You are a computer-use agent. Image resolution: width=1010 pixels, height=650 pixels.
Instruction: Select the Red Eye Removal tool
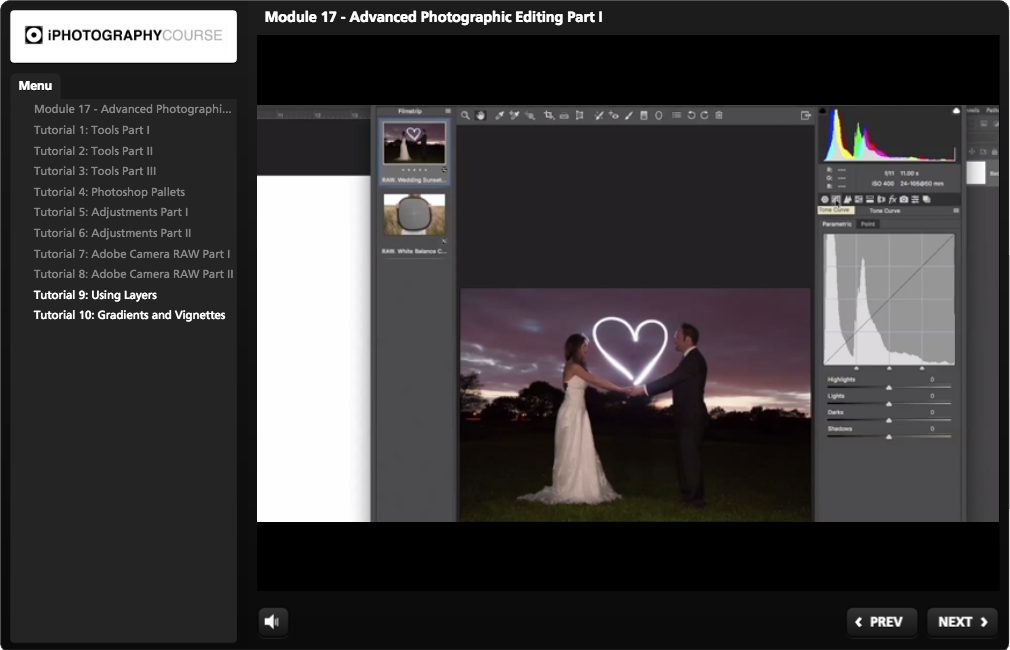614,115
